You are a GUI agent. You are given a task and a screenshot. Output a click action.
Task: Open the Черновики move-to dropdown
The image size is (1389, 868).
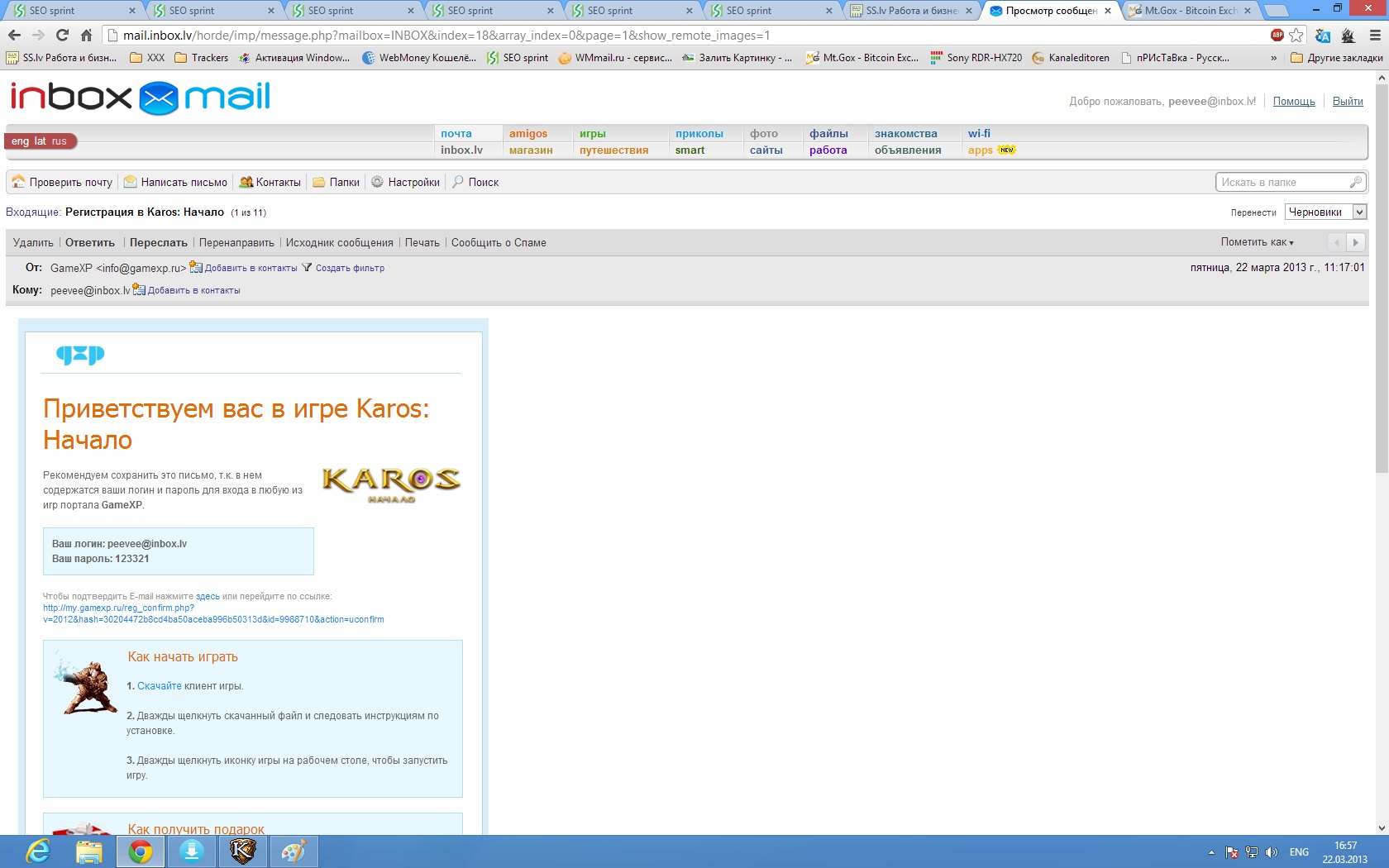point(1326,212)
